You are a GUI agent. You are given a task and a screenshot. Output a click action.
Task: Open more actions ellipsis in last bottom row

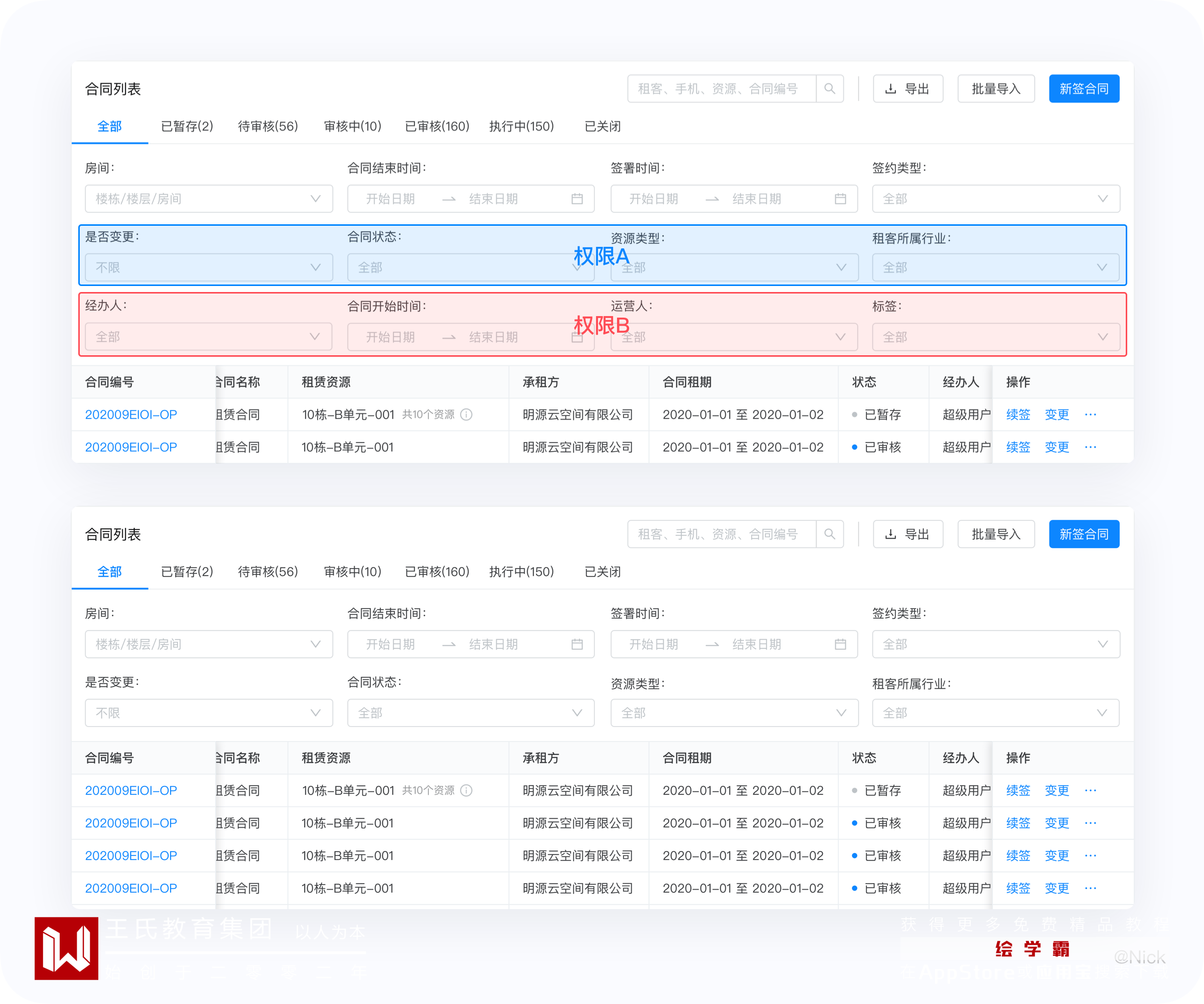pos(1090,888)
